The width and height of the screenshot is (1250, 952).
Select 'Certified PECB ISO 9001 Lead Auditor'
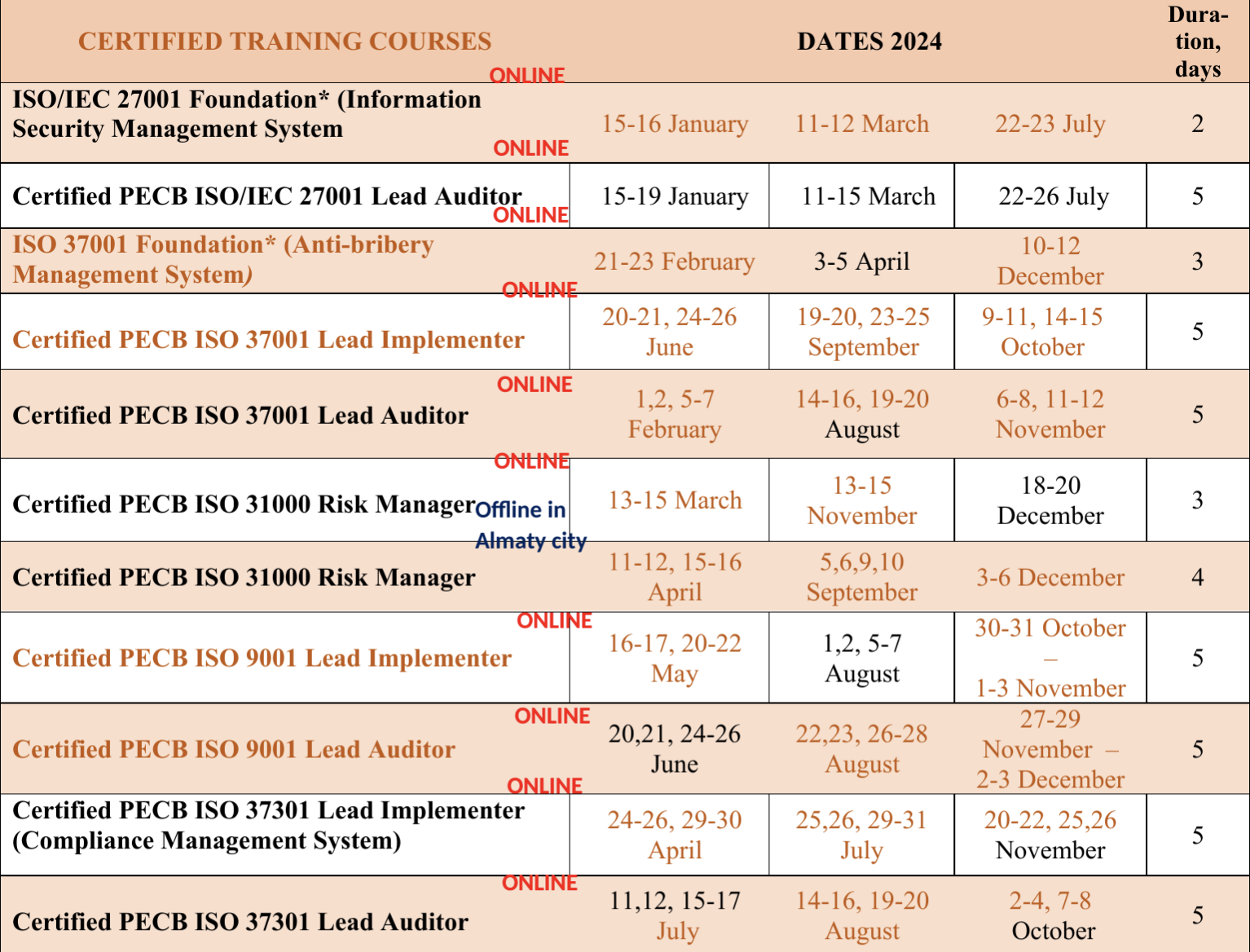coord(234,750)
